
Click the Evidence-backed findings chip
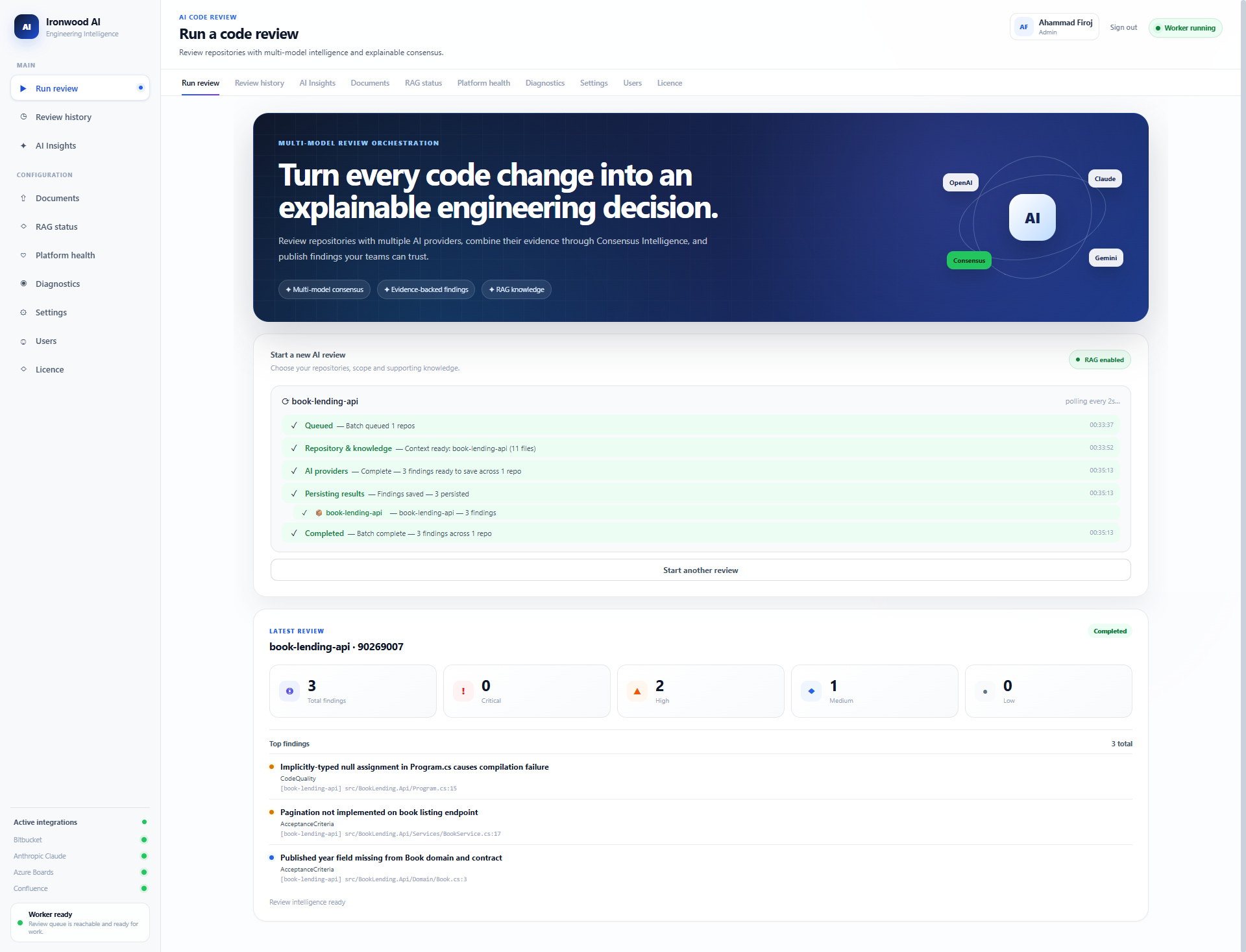426,289
